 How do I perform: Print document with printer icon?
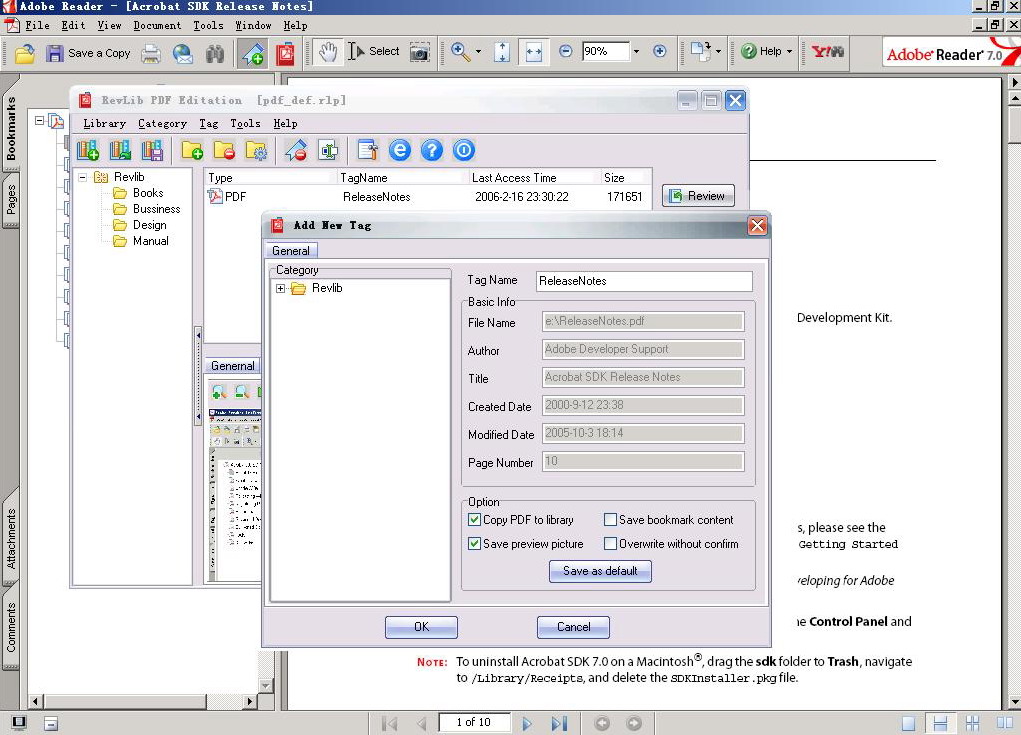[151, 53]
